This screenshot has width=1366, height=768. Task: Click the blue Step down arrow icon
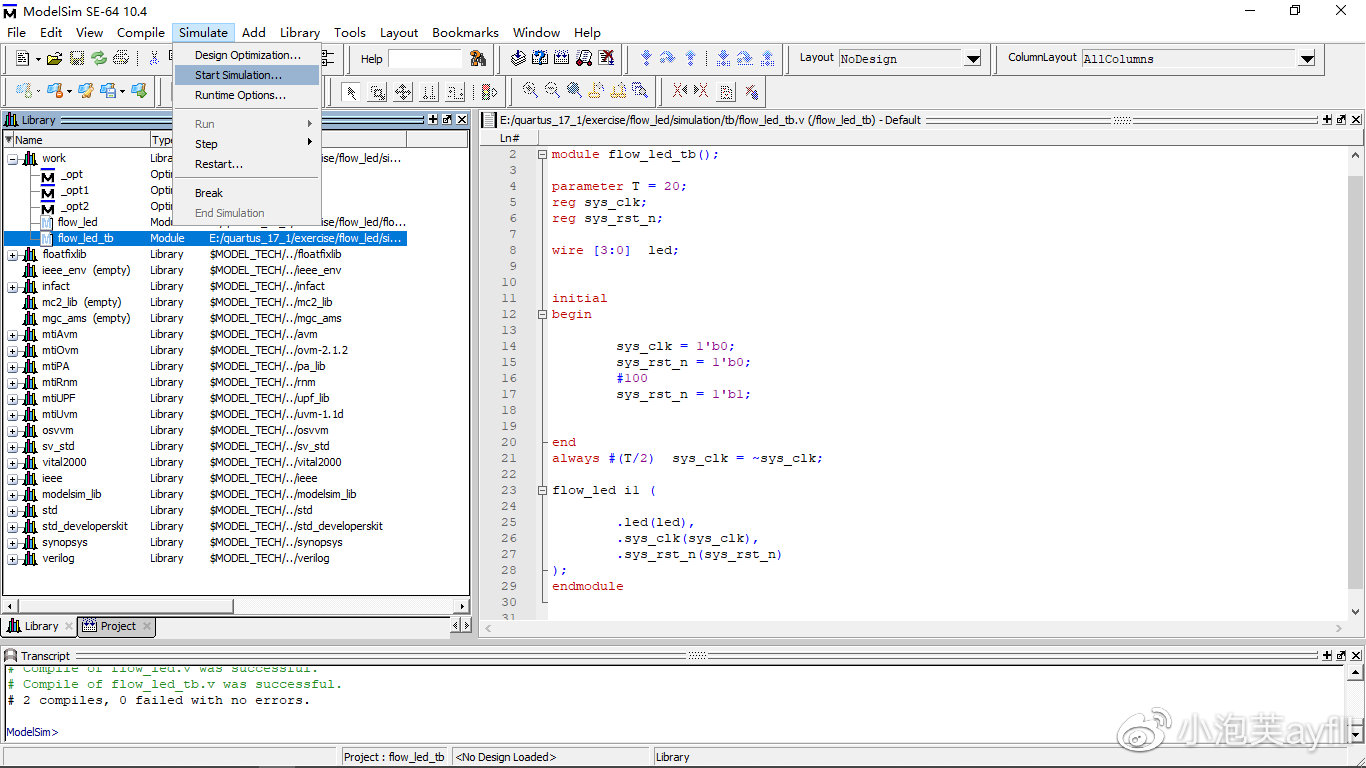[724, 59]
